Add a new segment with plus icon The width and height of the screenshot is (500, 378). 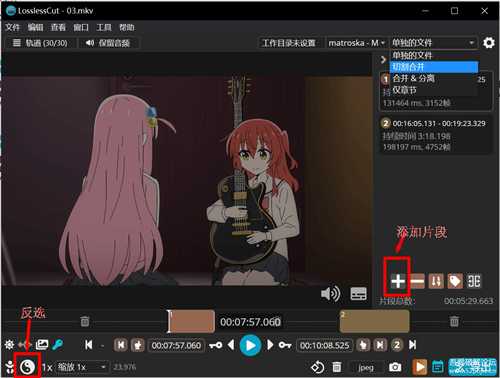click(398, 281)
